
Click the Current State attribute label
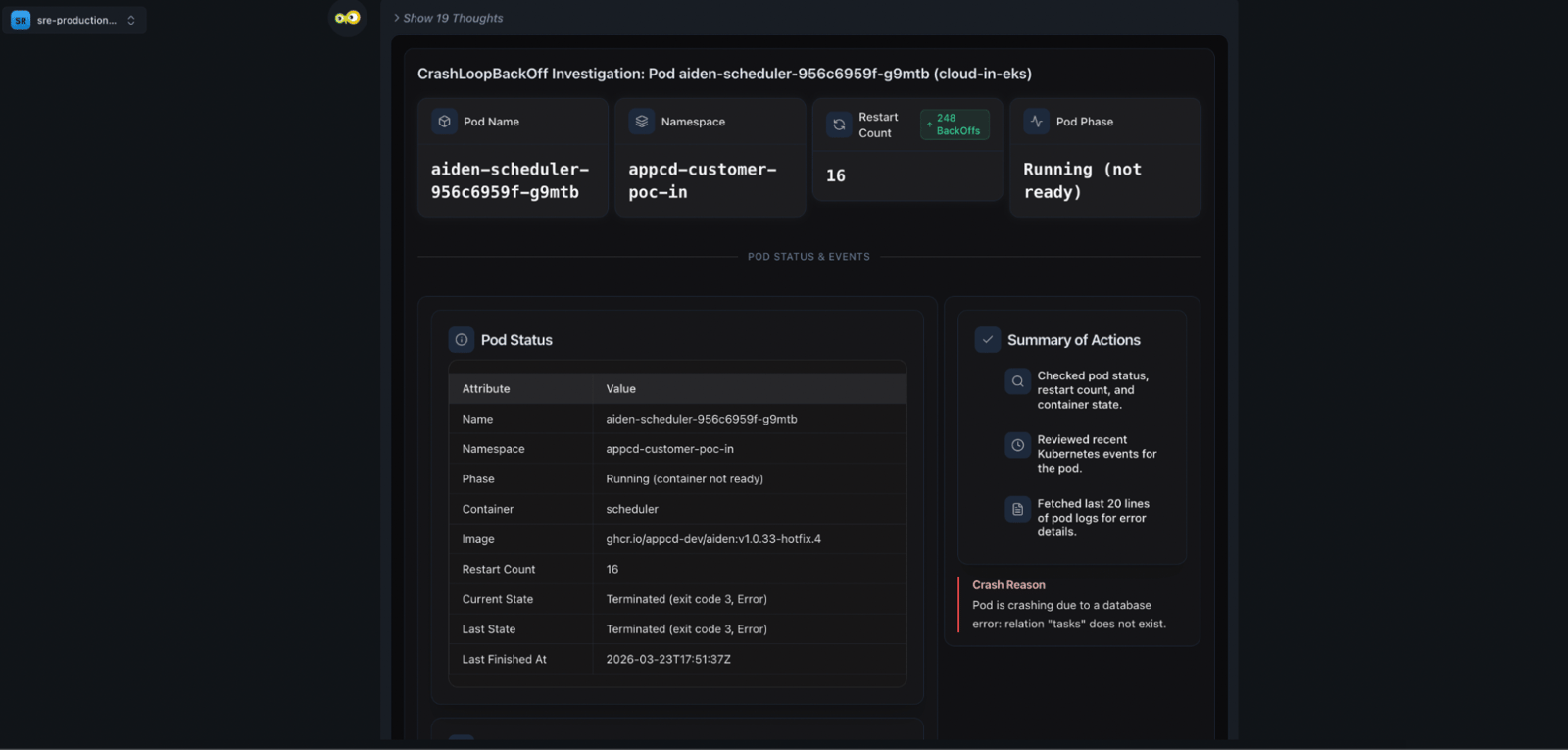(x=498, y=600)
